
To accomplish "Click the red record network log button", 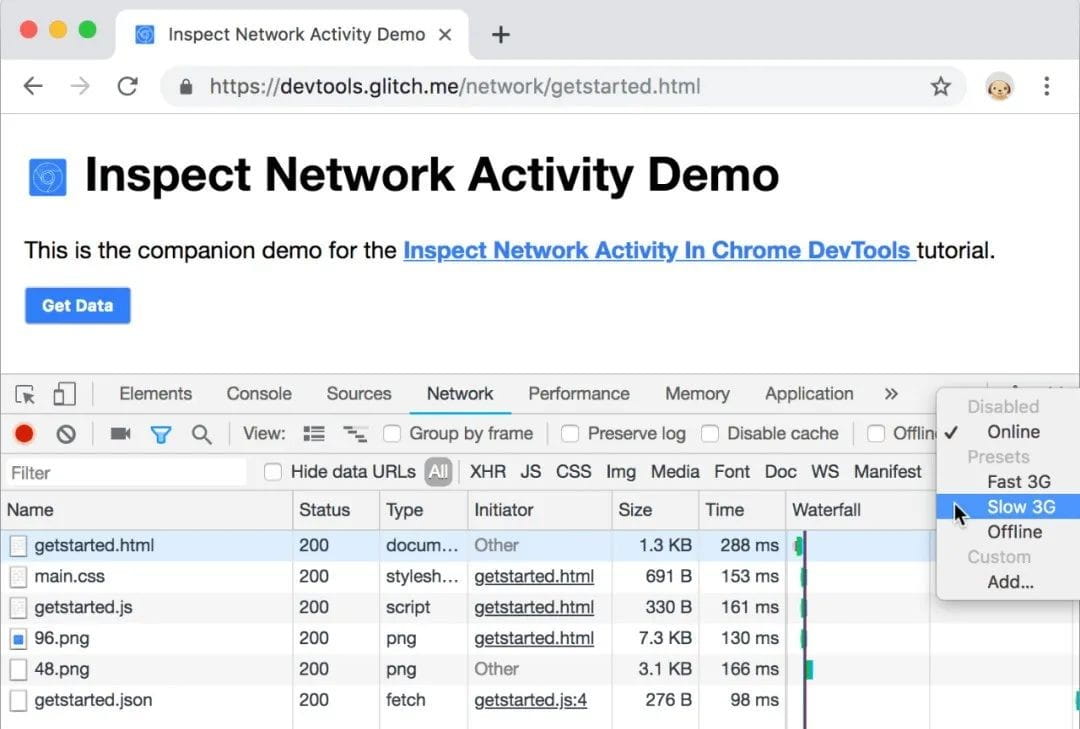I will [x=24, y=434].
